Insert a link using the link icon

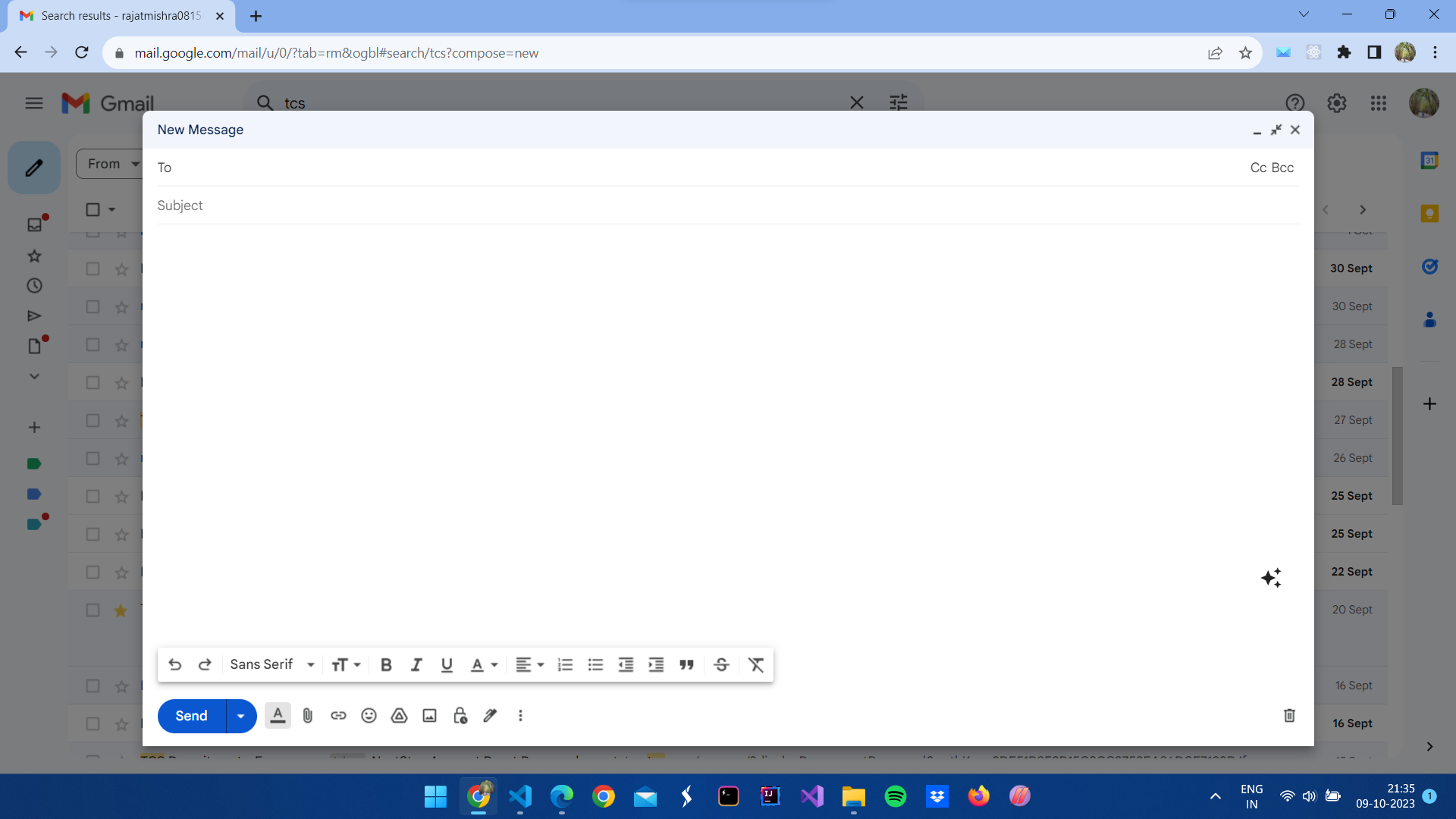point(338,716)
